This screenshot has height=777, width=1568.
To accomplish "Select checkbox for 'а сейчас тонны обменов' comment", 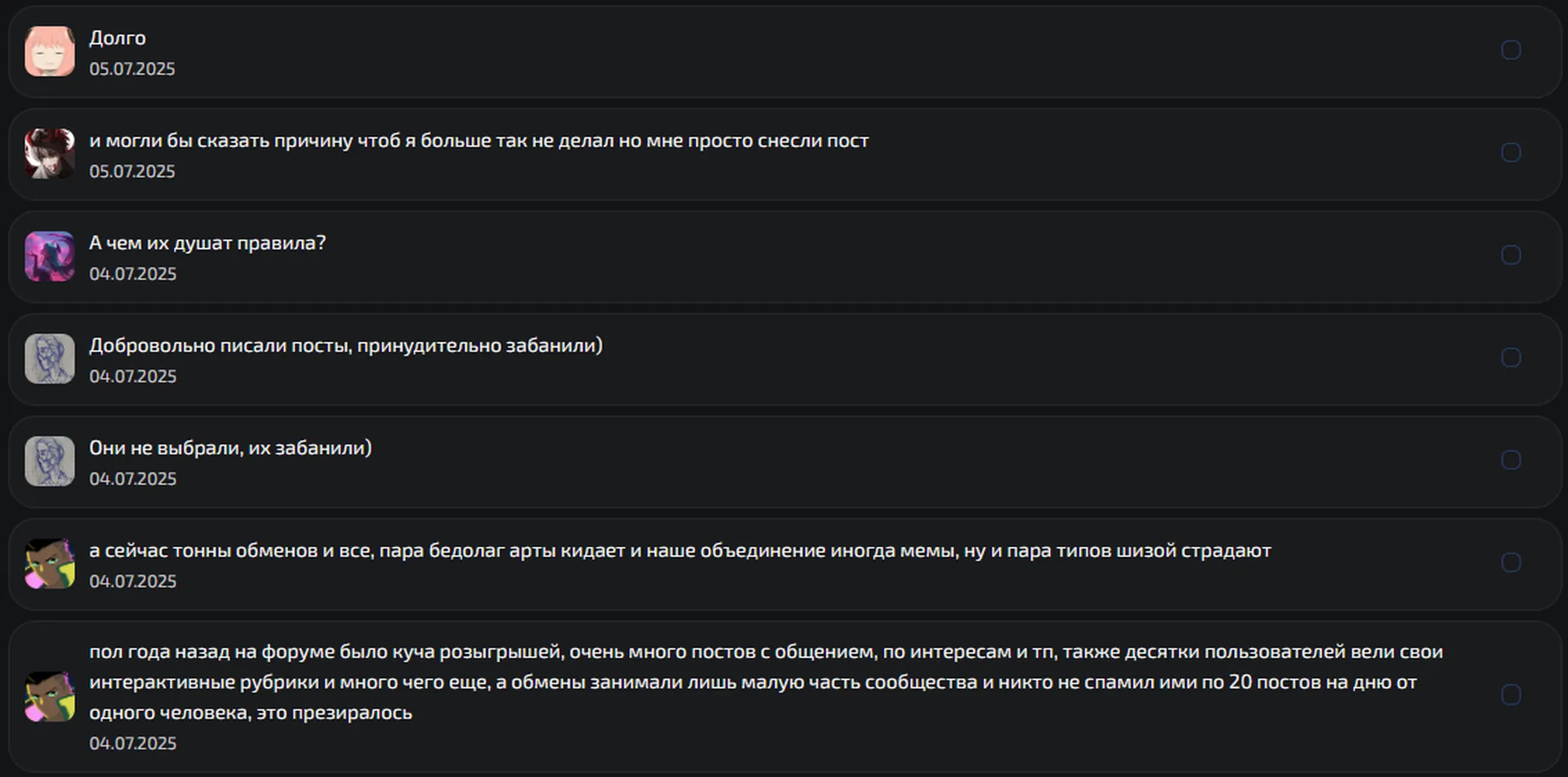I will click(x=1511, y=563).
